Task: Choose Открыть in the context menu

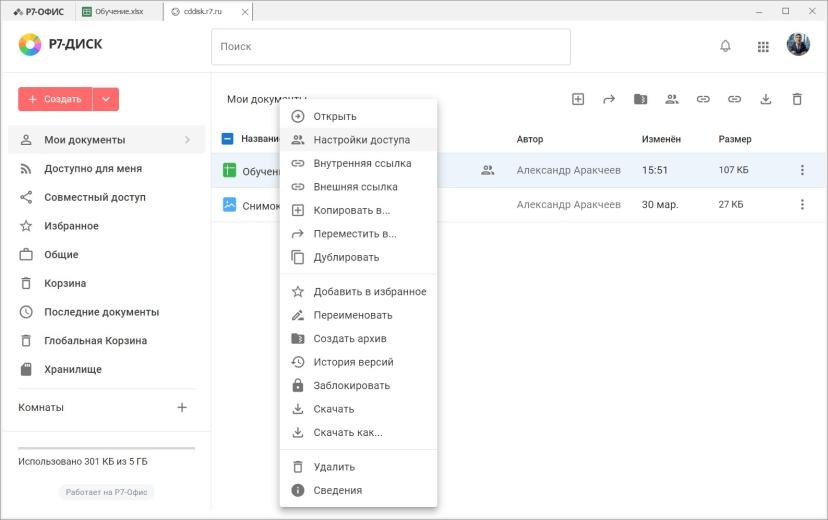Action: click(x=359, y=116)
